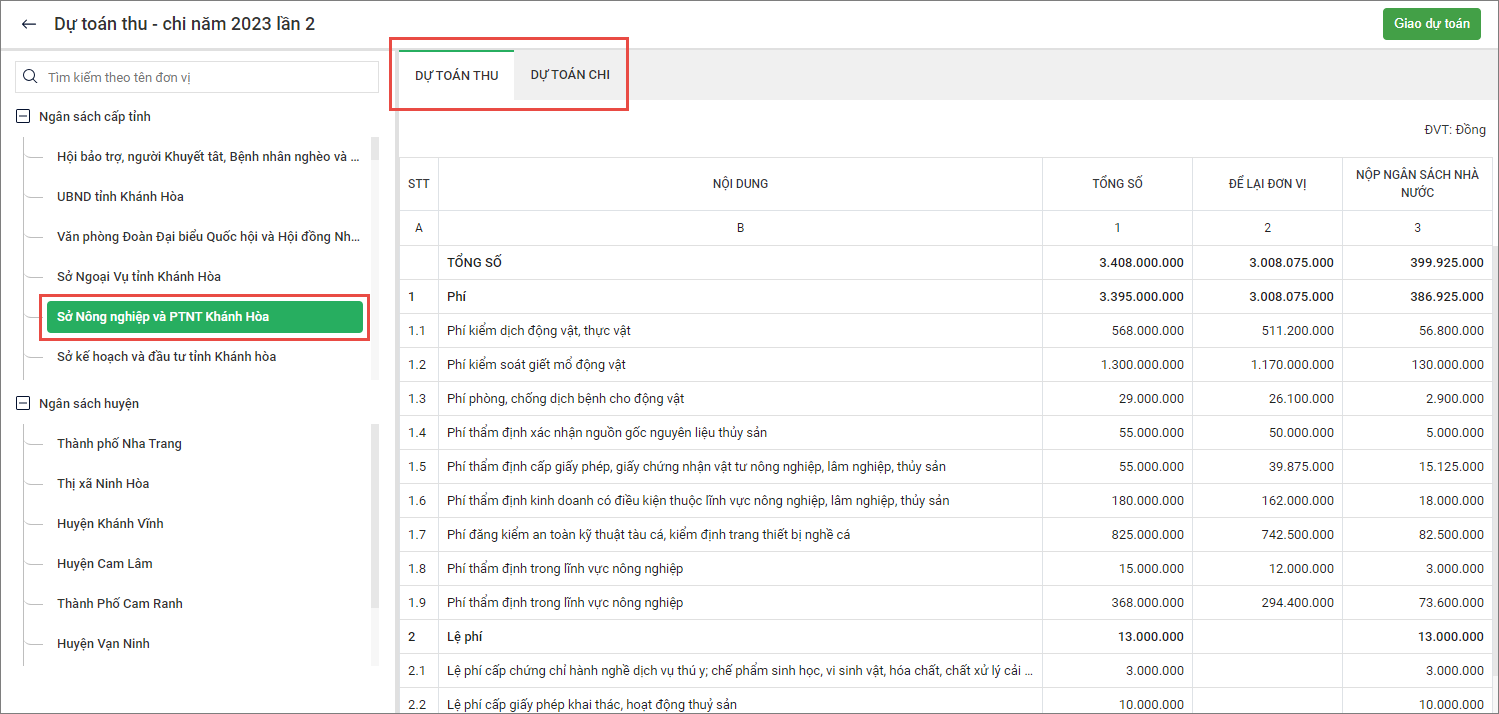Select Huyện Khánh Vĩnh
1499x714 pixels.
click(x=110, y=524)
